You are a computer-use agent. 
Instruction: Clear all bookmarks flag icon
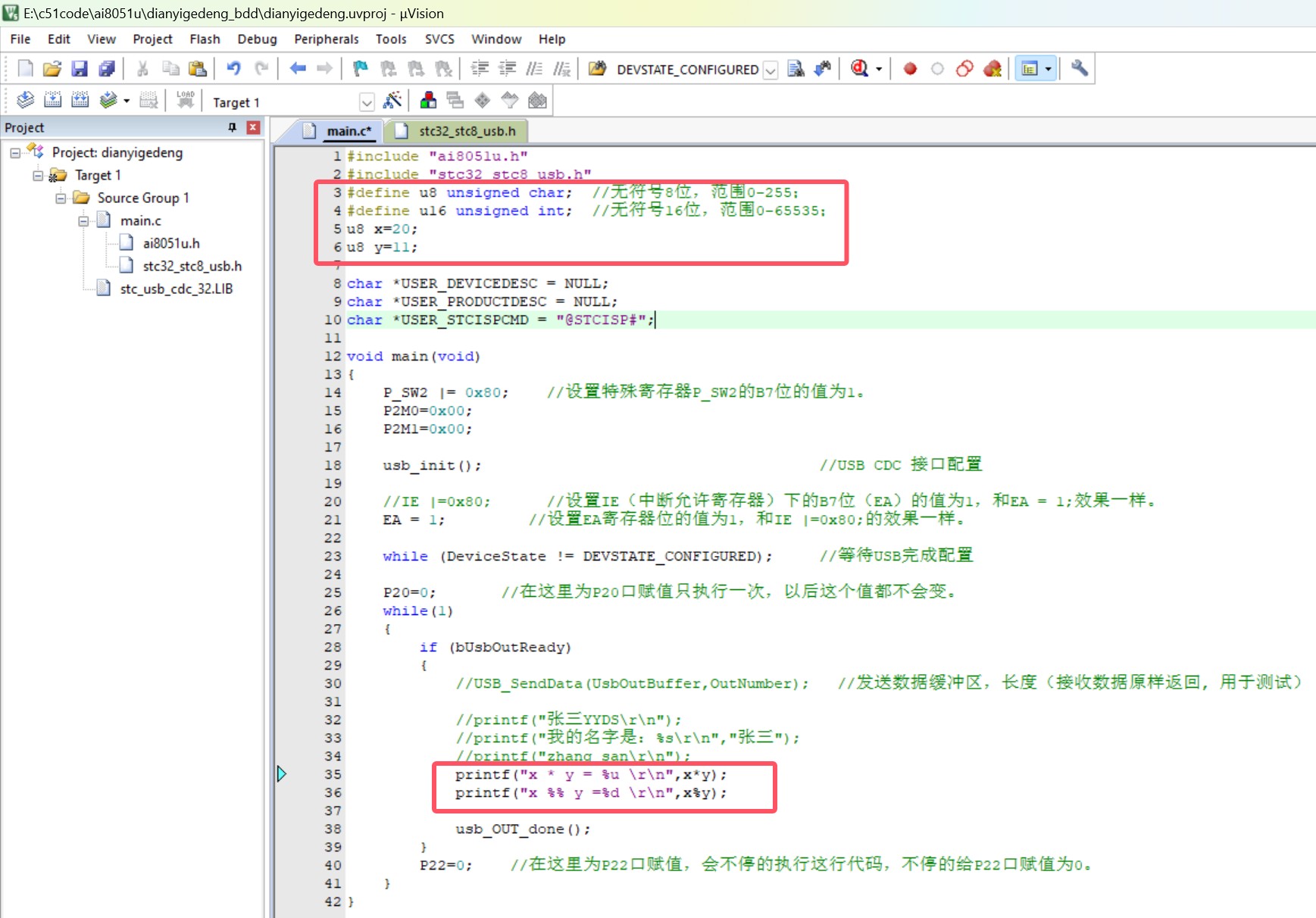443,69
